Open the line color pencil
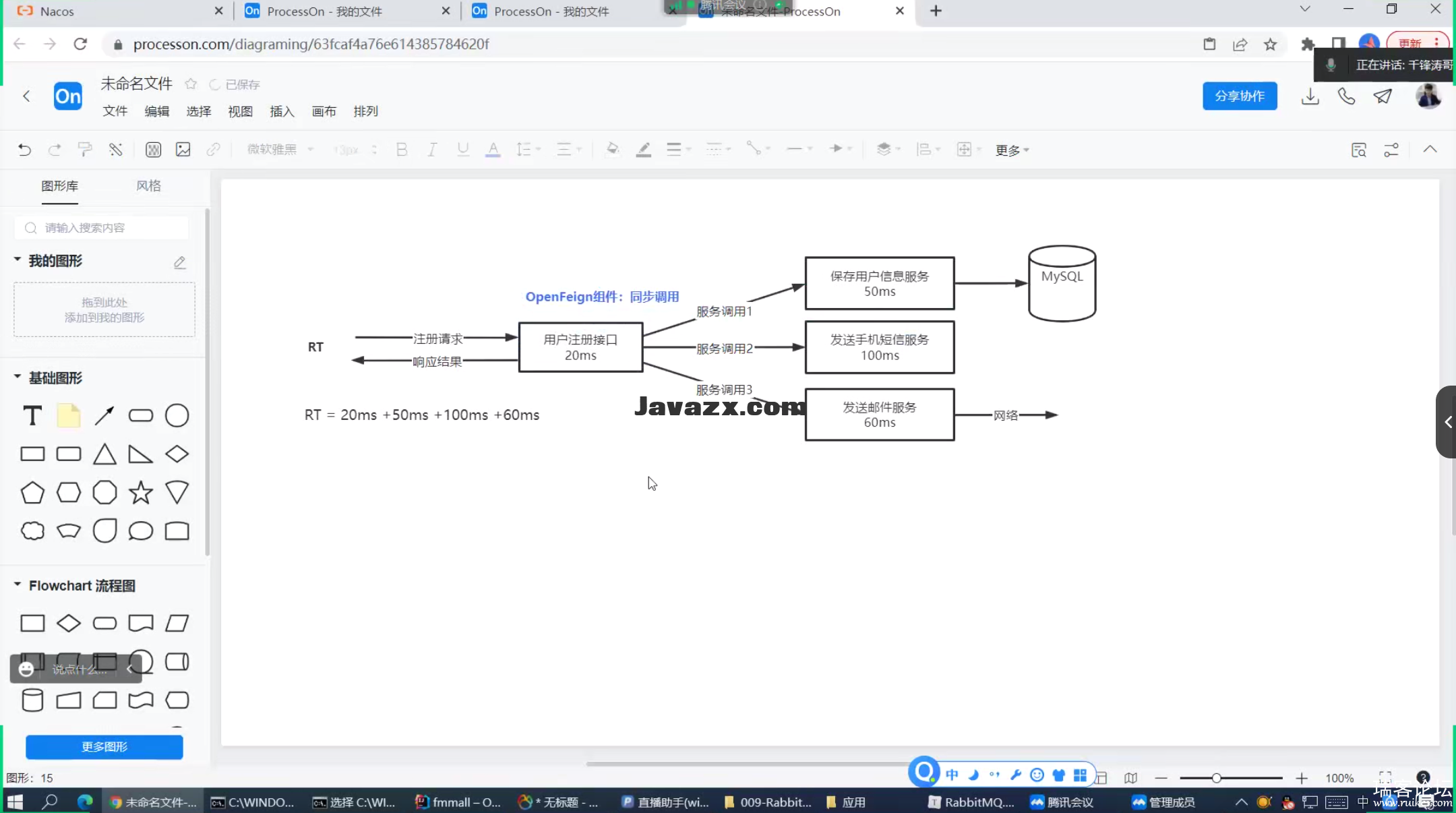The width and height of the screenshot is (1456, 813). (643, 150)
